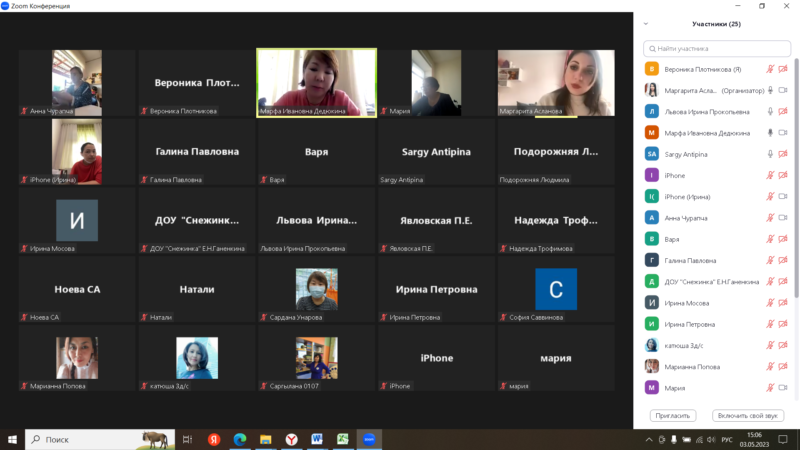Click the Windows Поиск search box
Viewport: 800px width, 450px height.
tap(99, 439)
